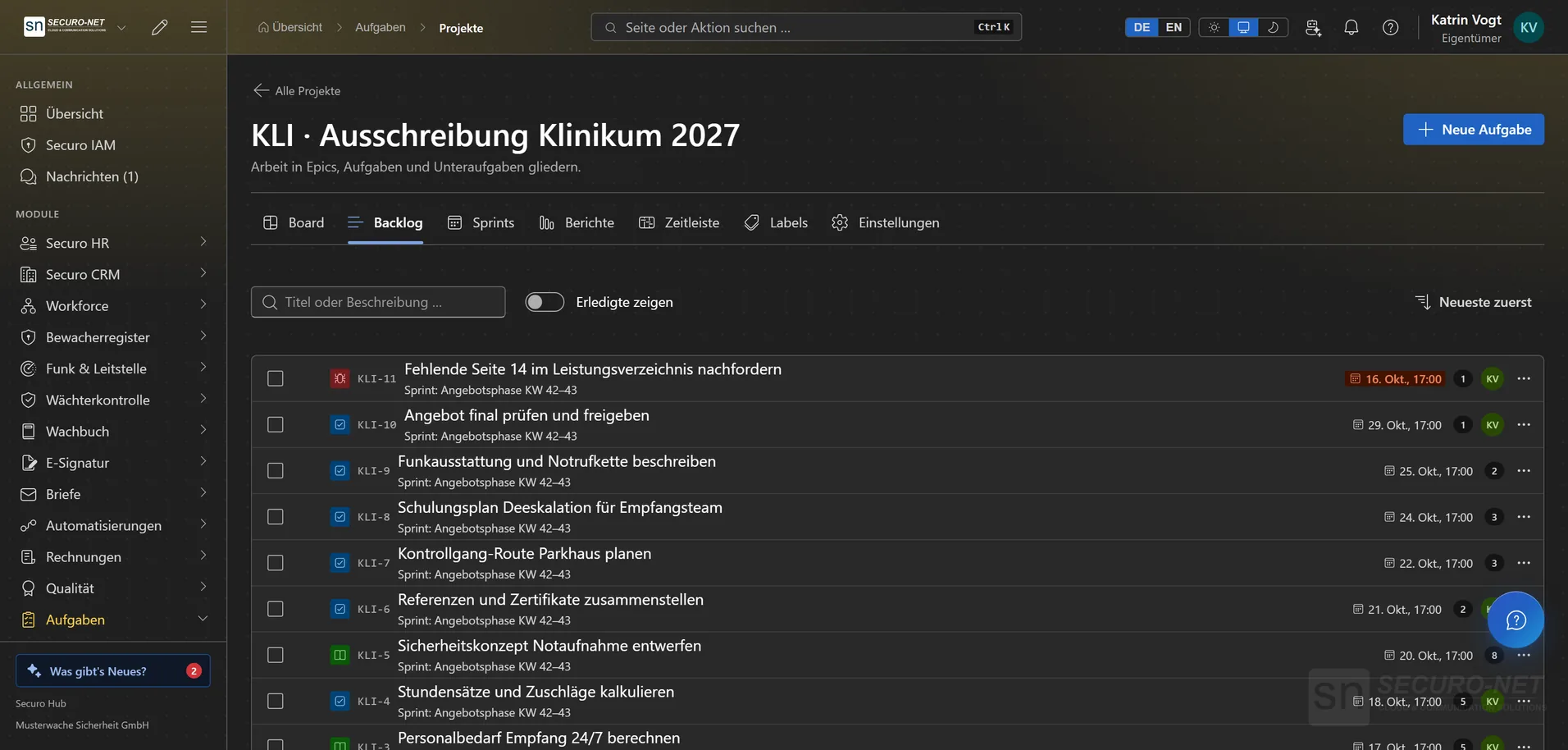Open more options for KLI-9
Viewport: 1568px width, 750px height.
tap(1524, 470)
